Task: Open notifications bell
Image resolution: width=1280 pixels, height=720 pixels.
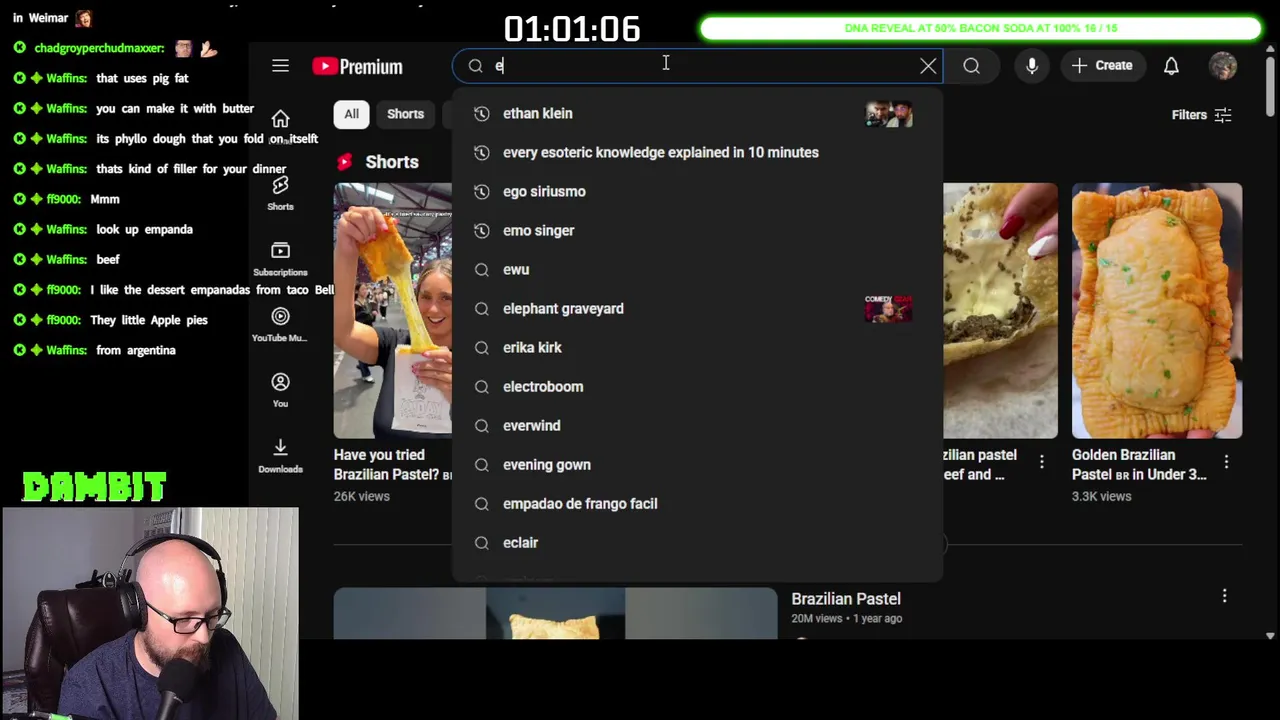Action: [x=1171, y=66]
